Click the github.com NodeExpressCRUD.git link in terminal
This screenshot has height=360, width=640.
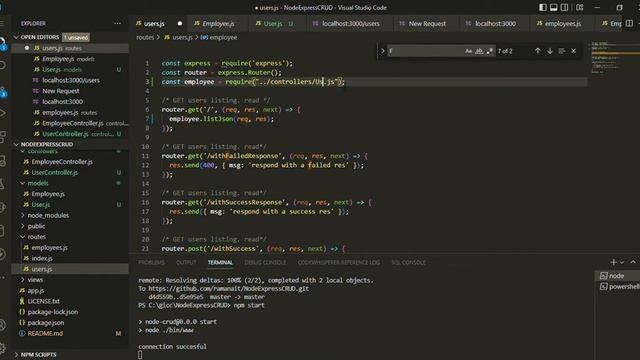coord(229,289)
